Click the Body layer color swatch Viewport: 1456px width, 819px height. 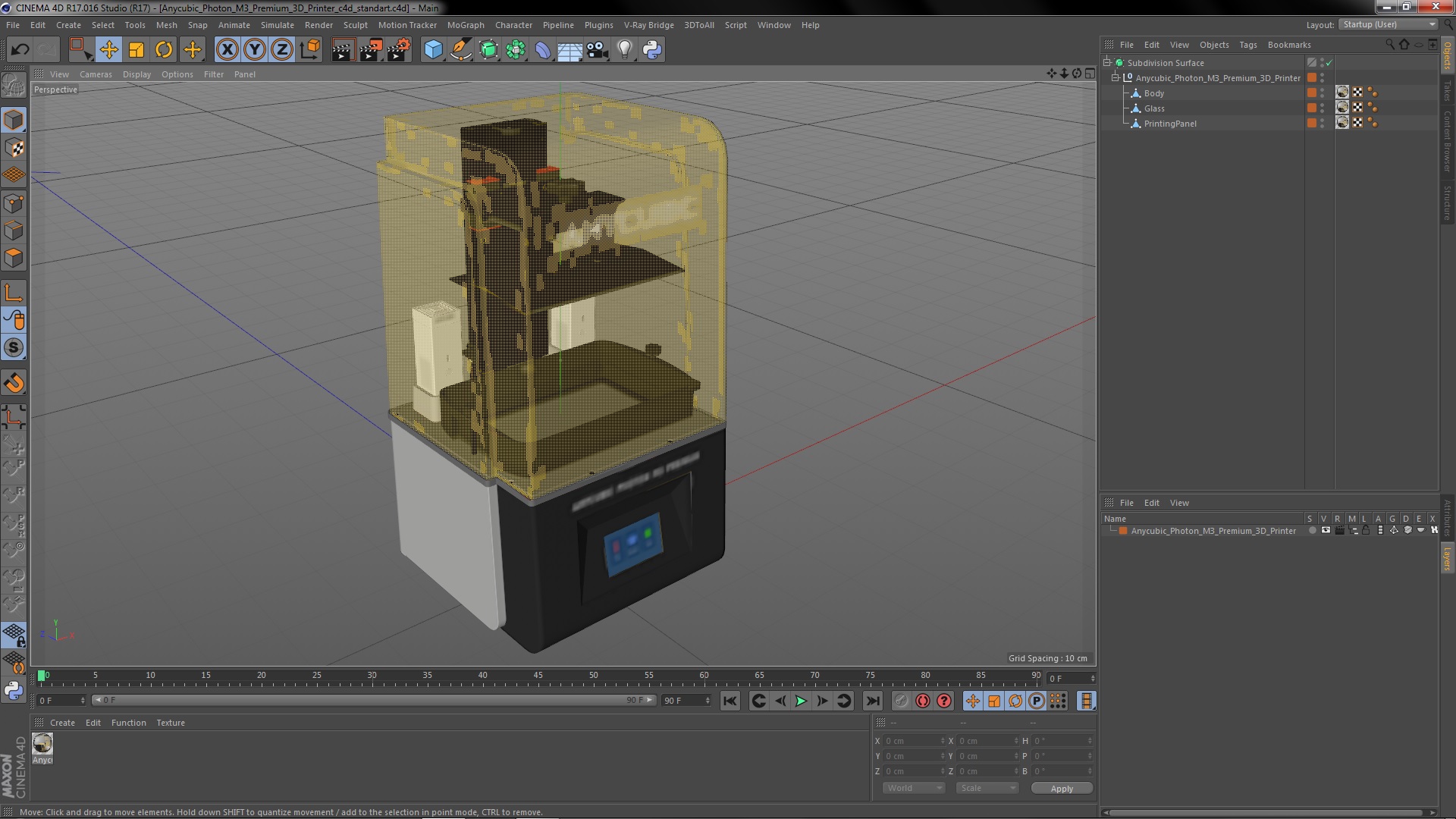click(x=1312, y=93)
